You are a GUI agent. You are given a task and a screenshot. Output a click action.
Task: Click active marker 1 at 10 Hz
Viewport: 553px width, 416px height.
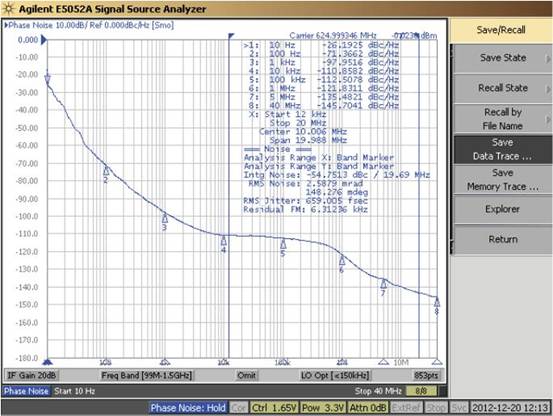click(x=48, y=78)
